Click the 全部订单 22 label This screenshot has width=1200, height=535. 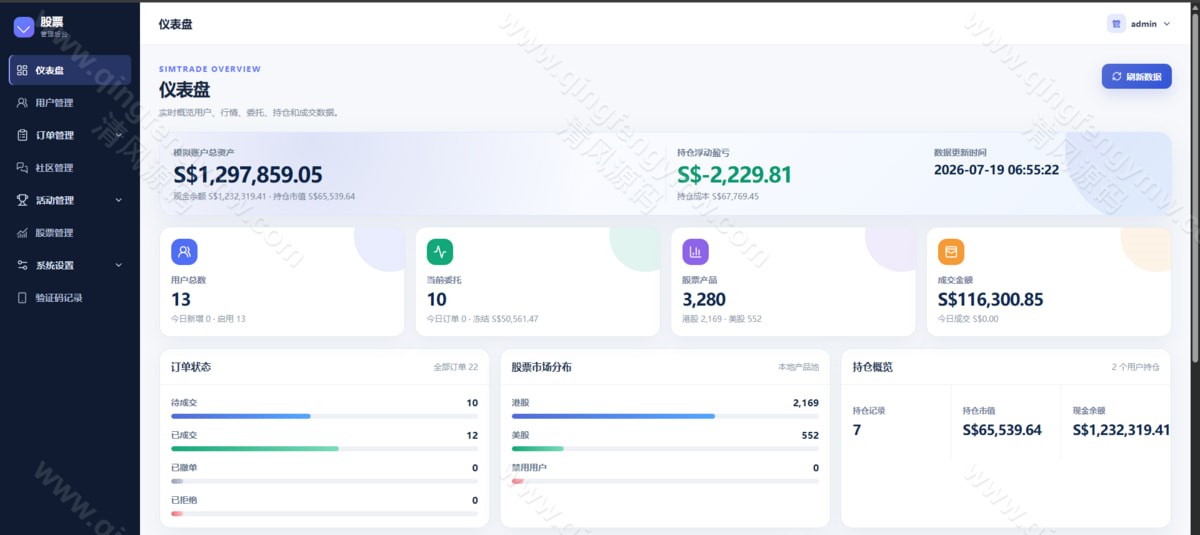tap(456, 367)
